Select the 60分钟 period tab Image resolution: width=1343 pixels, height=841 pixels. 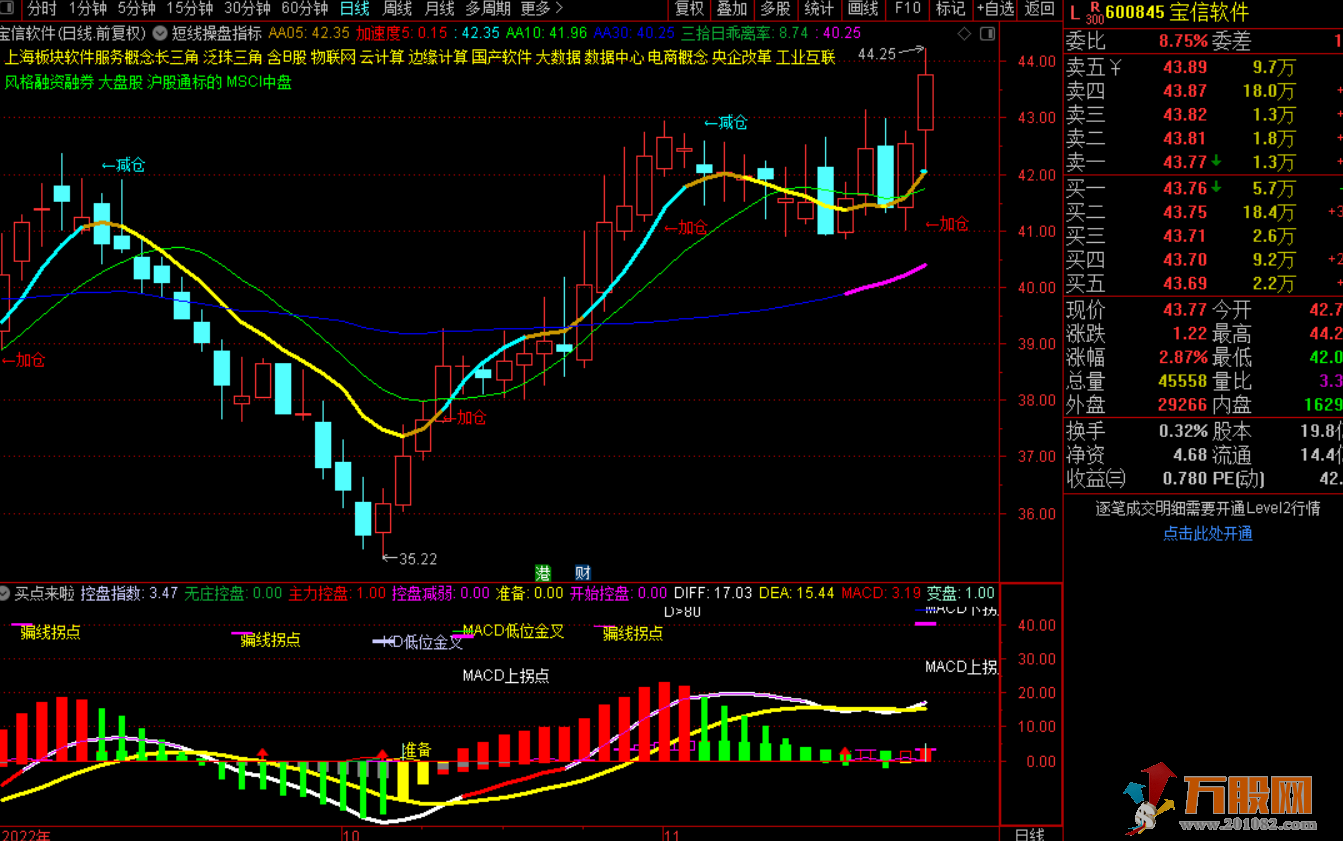(304, 9)
